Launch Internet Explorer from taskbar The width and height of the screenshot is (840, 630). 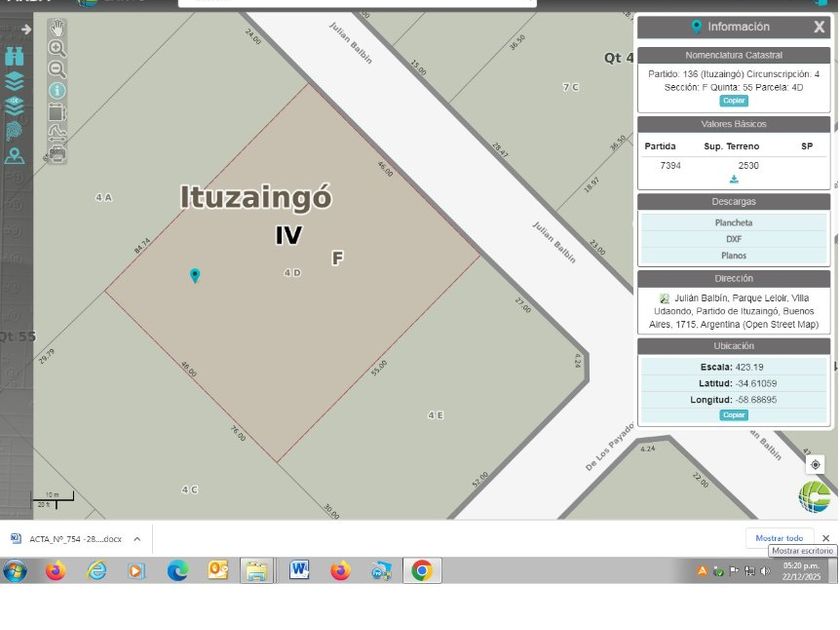(96, 571)
